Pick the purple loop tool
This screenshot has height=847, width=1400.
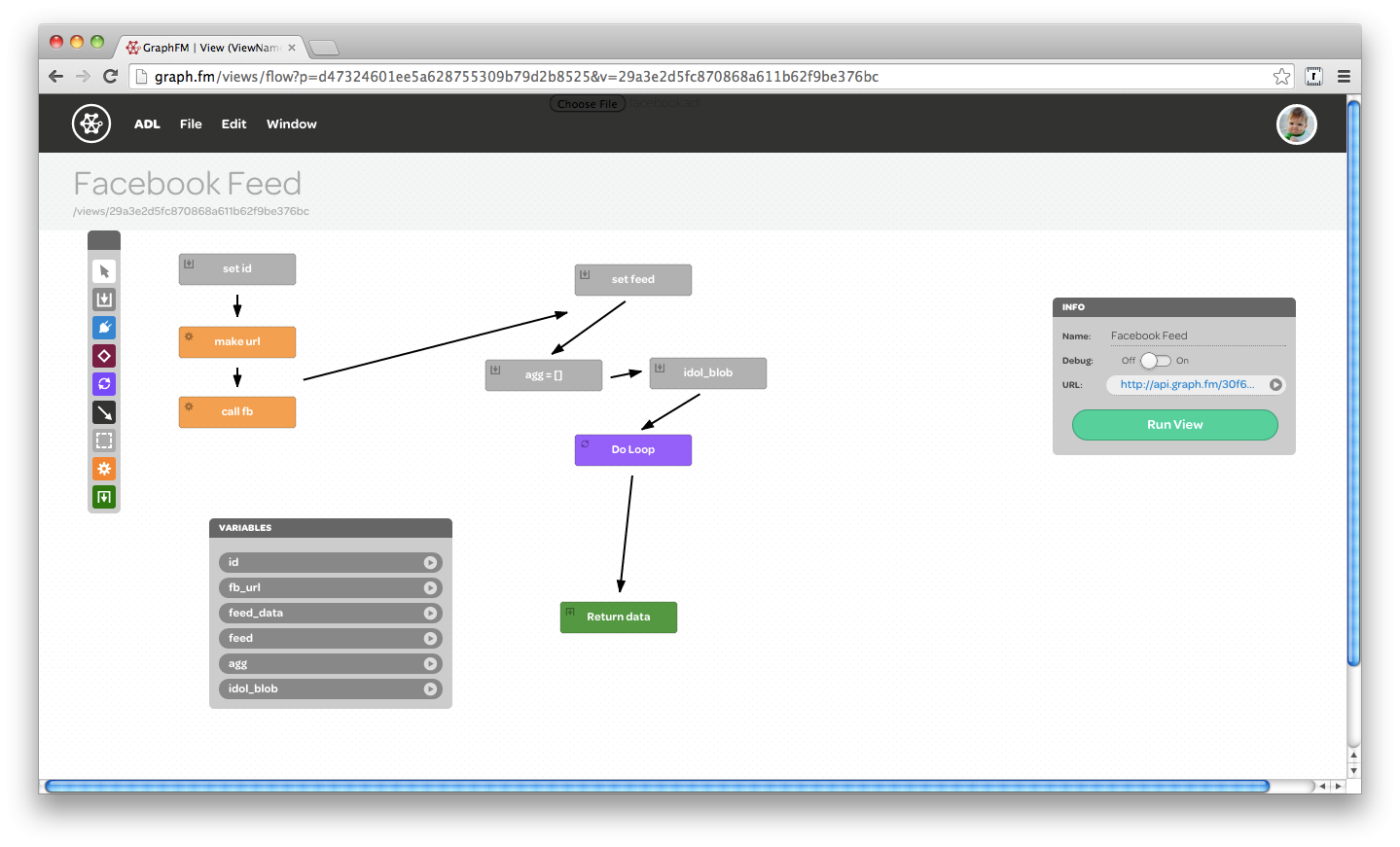point(104,384)
